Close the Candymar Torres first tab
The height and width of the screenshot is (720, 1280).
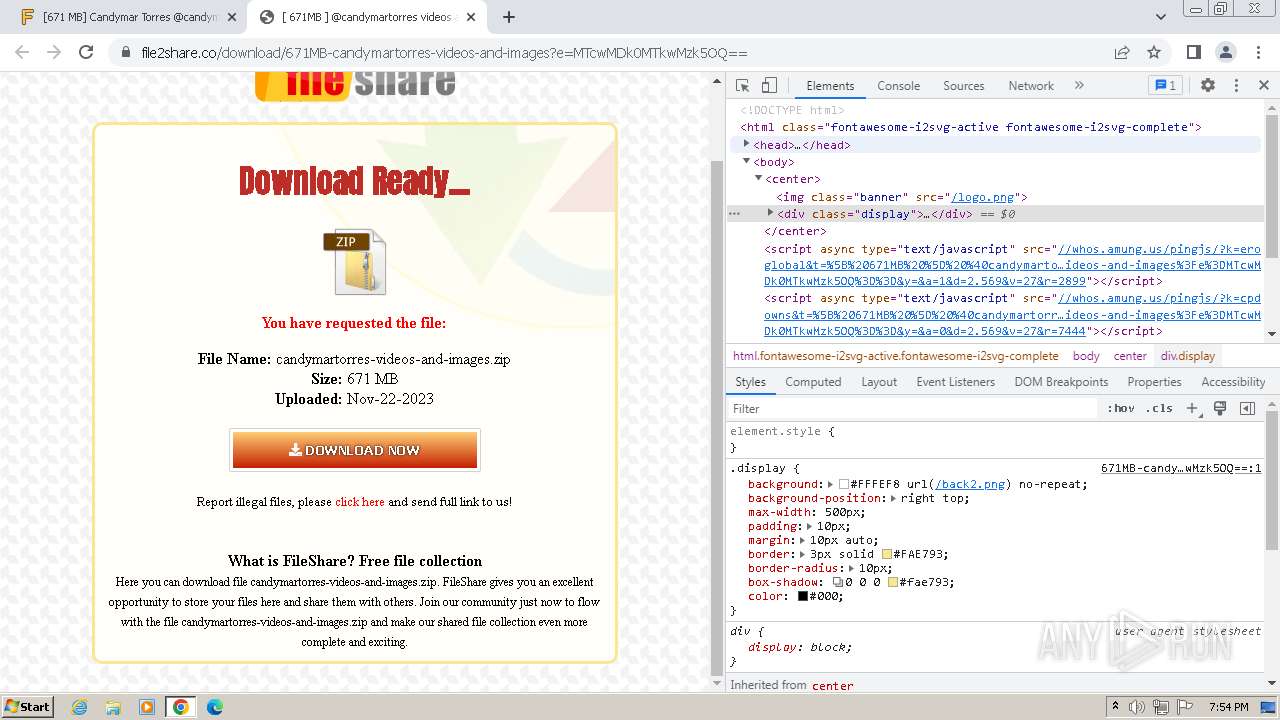[232, 17]
